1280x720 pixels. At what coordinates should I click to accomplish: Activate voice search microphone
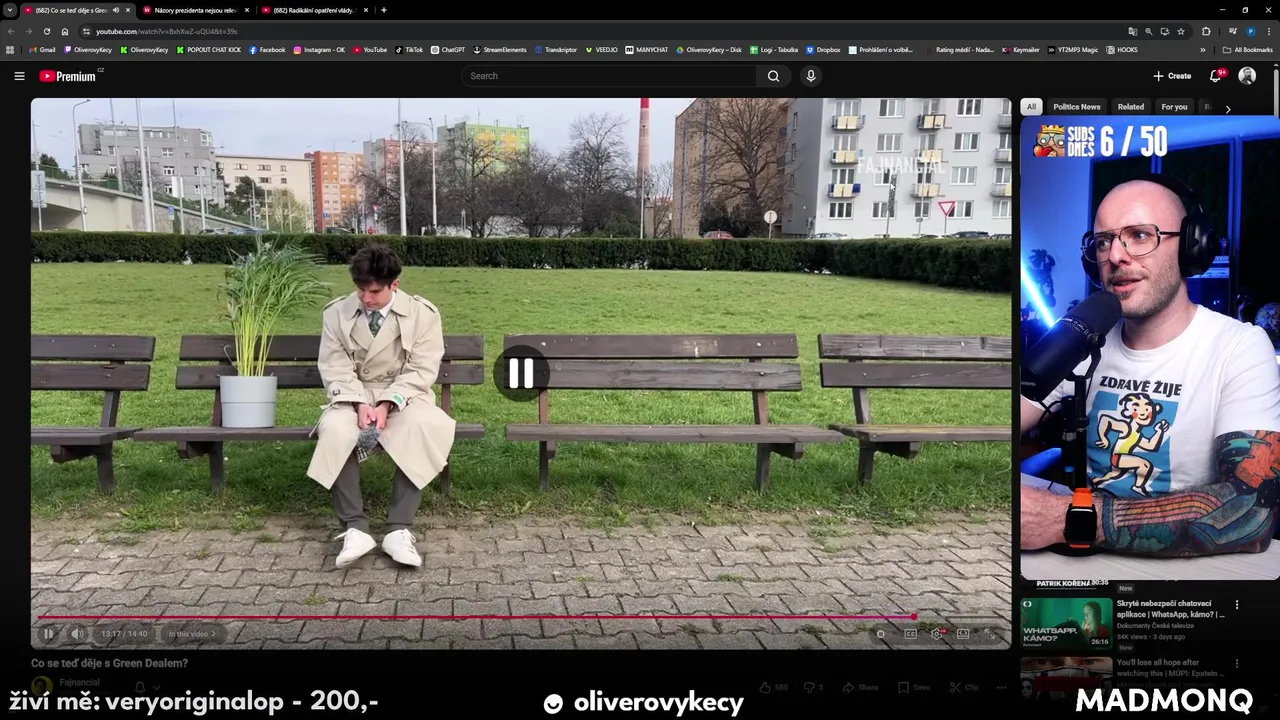(x=811, y=76)
